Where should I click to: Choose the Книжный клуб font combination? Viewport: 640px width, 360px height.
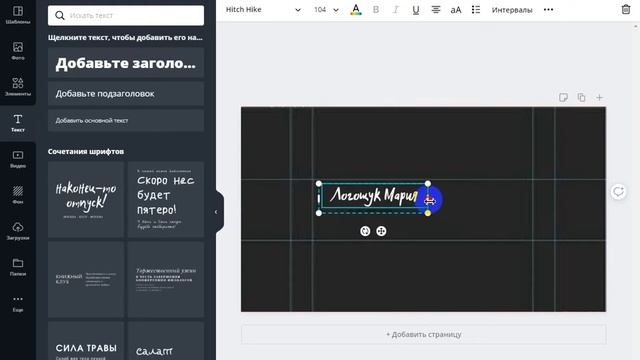pyautogui.click(x=86, y=279)
